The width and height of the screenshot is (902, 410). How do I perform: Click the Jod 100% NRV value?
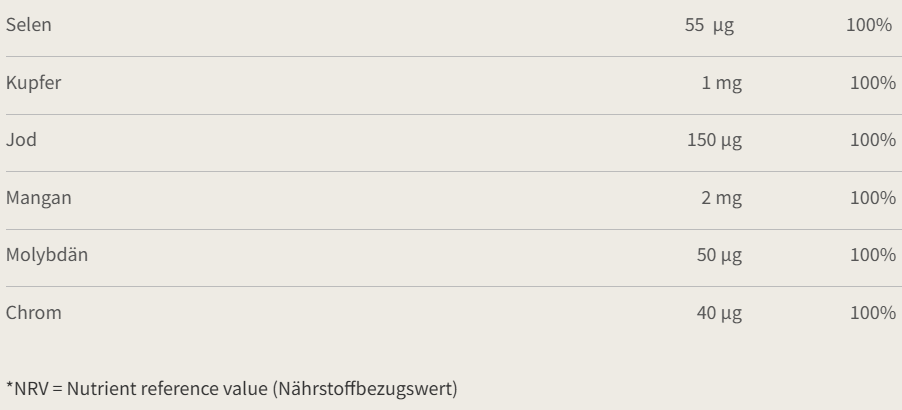(x=873, y=140)
